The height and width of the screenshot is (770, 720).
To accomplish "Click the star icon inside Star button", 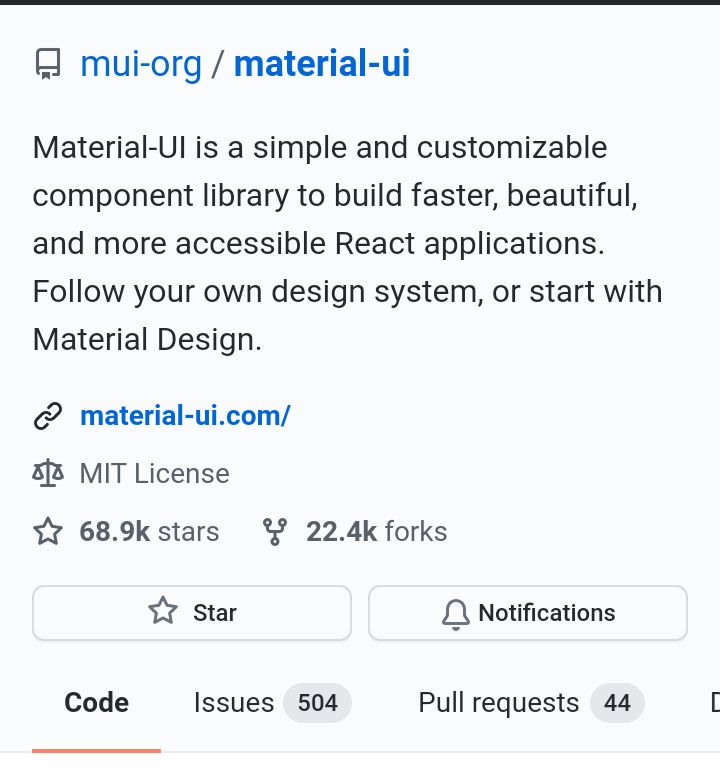I will tap(163, 610).
